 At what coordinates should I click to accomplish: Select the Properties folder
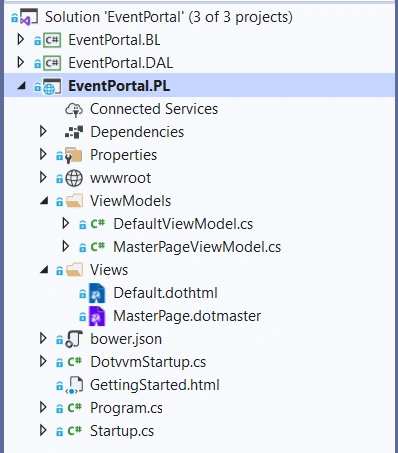(x=123, y=155)
